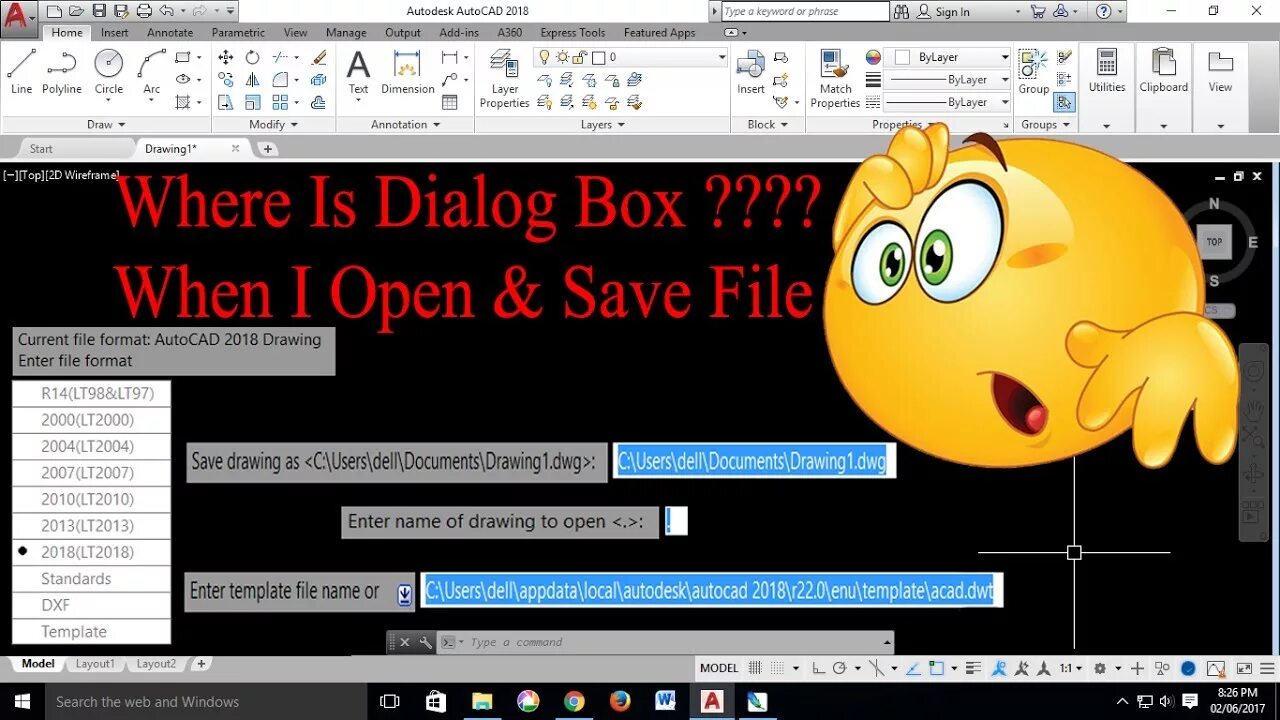Choose DXF file format option

[x=91, y=605]
